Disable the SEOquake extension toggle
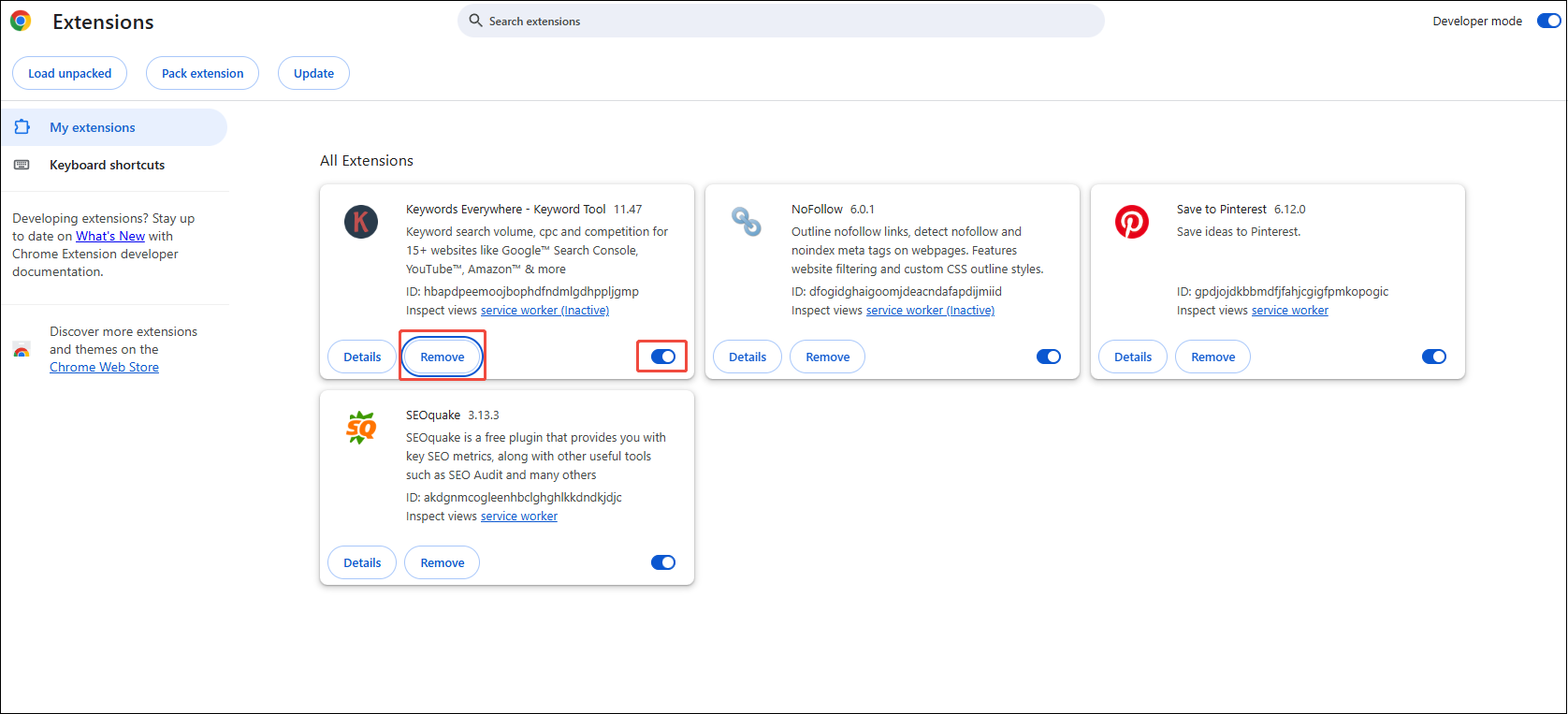The width and height of the screenshot is (1568, 714). click(x=663, y=562)
